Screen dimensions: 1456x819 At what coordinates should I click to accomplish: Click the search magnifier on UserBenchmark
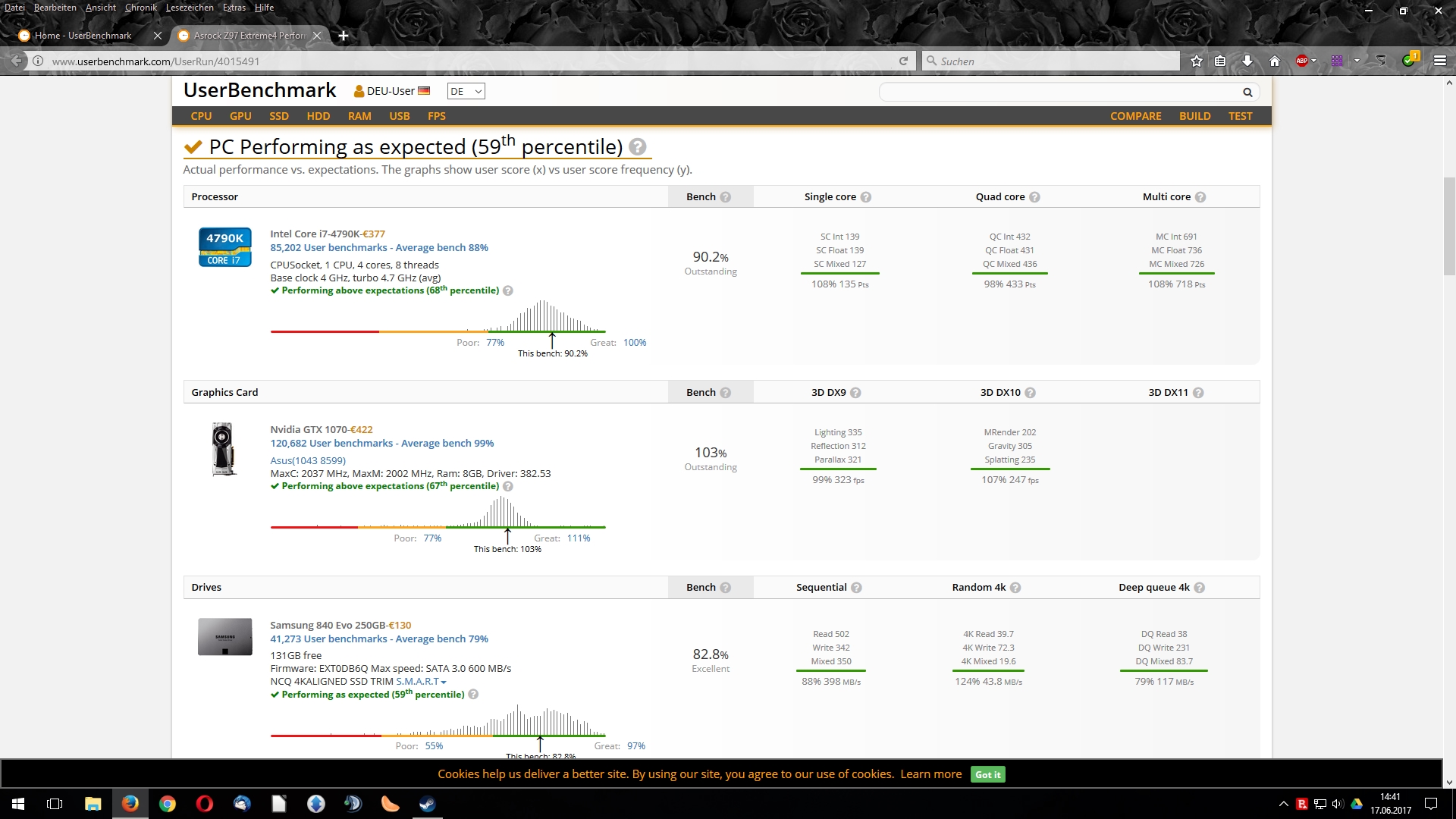pos(1247,93)
